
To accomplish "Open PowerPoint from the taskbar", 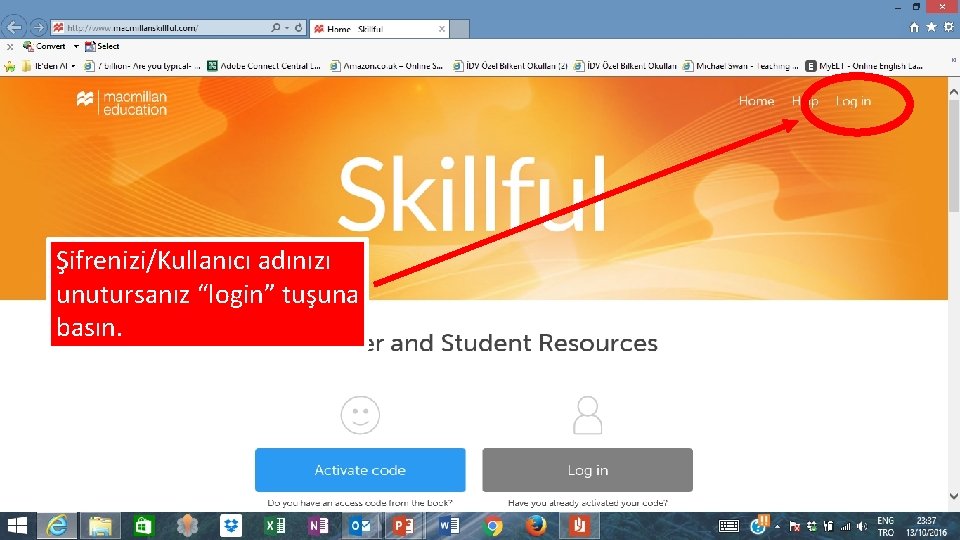I will (x=403, y=526).
